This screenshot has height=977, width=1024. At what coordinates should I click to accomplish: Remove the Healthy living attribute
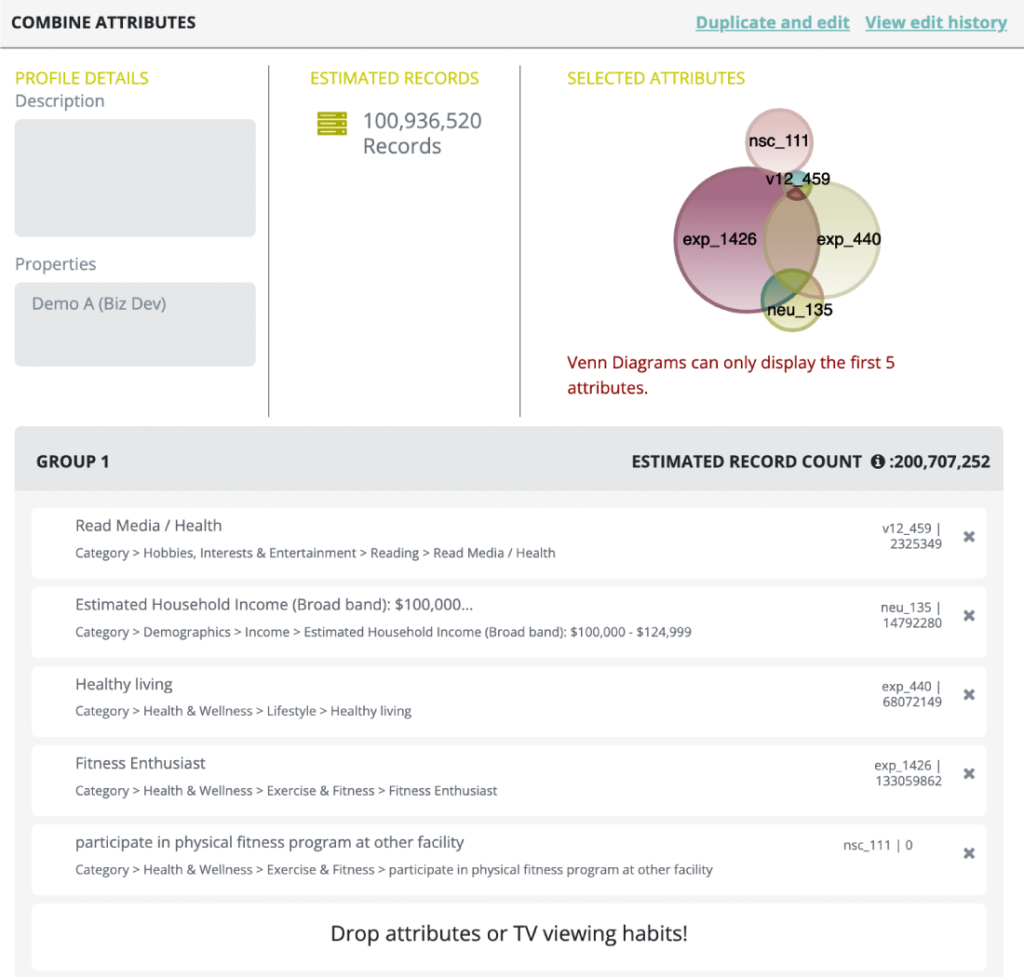969,693
